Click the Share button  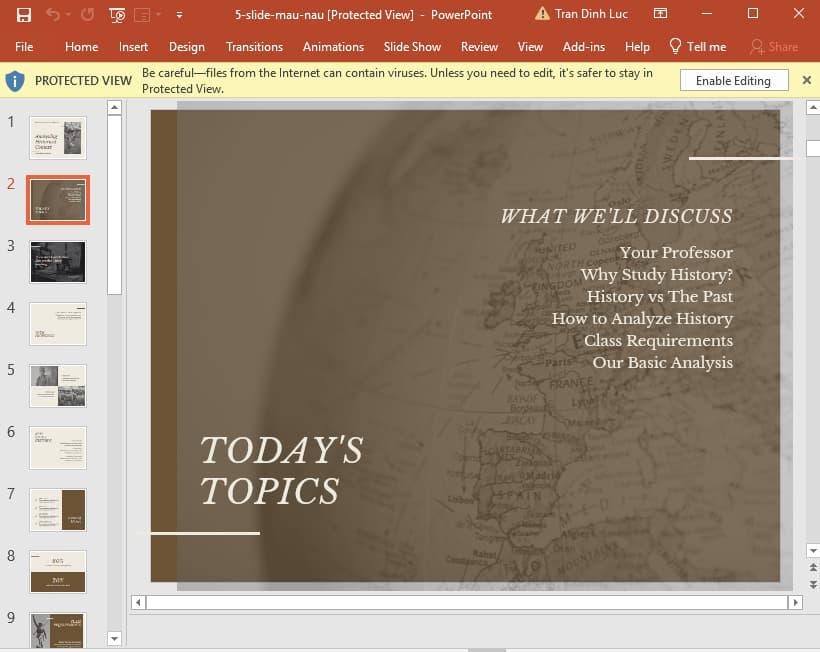point(773,47)
